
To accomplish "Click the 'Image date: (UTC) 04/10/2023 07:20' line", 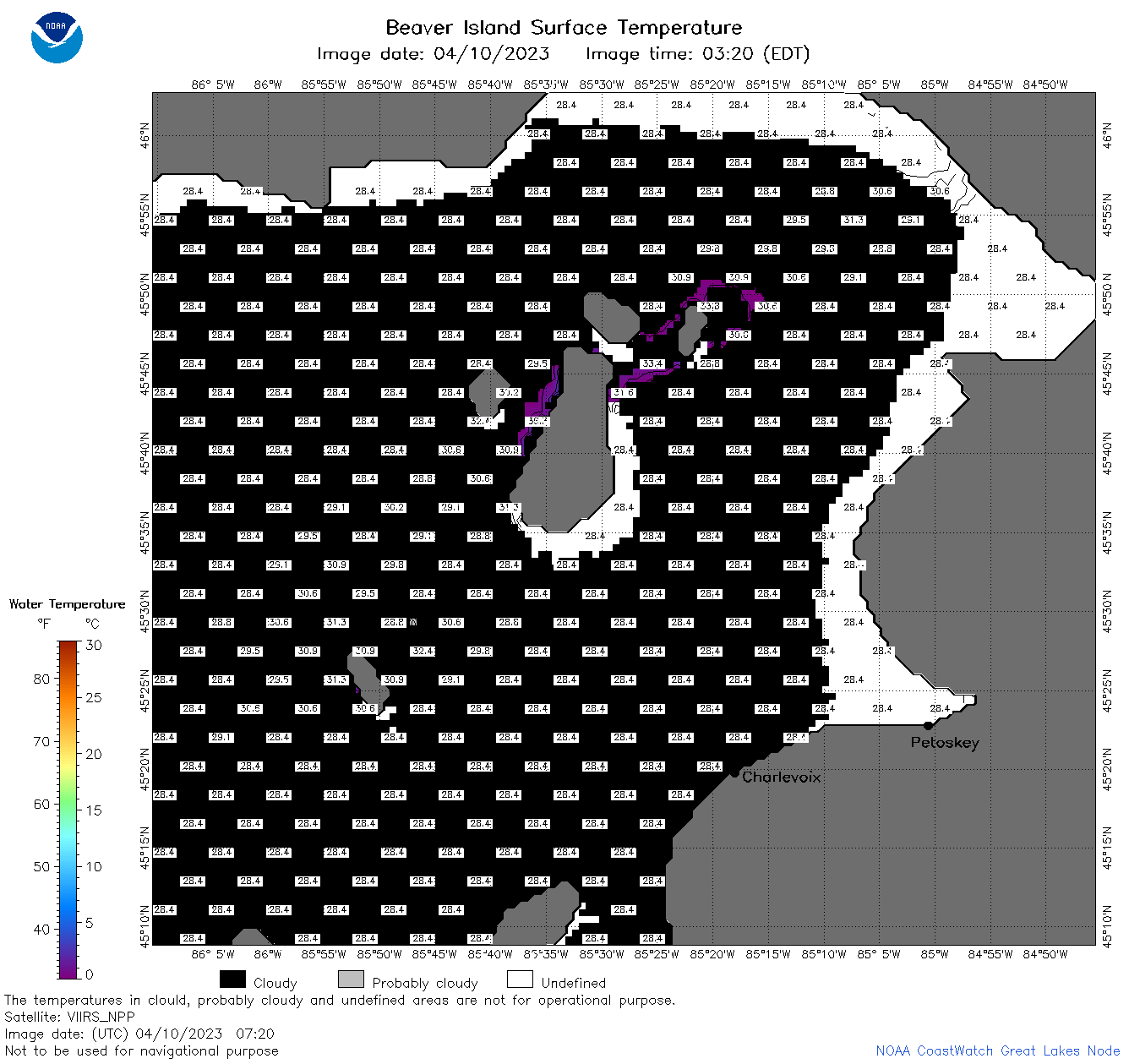I will (139, 1034).
